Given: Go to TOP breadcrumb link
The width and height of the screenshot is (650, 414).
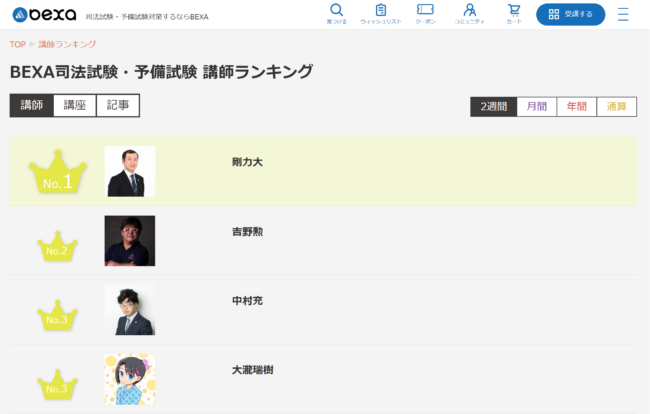Looking at the screenshot, I should [x=18, y=44].
